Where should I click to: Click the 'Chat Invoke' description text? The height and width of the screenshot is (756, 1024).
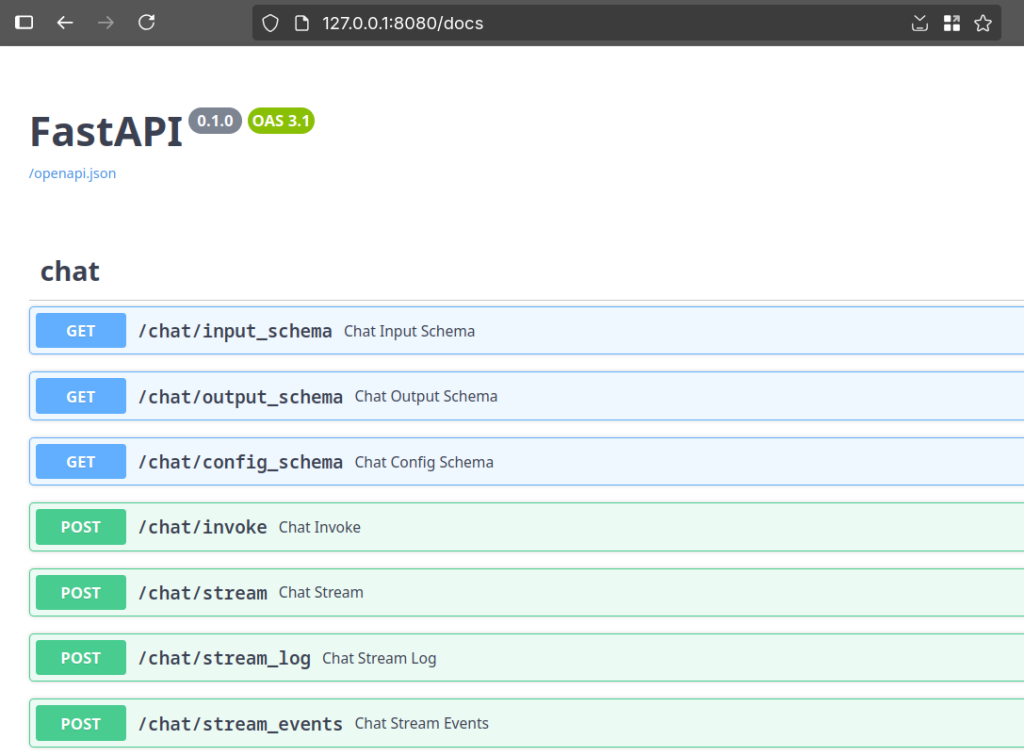(319, 528)
